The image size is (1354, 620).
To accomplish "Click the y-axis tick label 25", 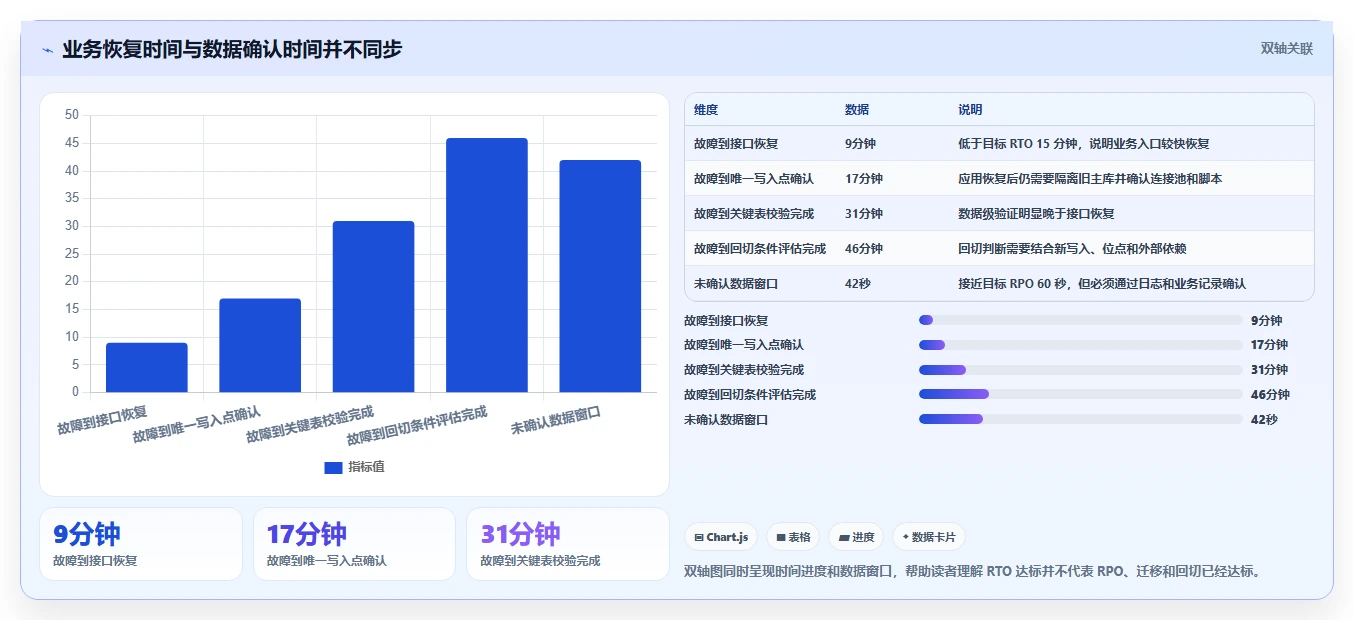I will coord(71,254).
